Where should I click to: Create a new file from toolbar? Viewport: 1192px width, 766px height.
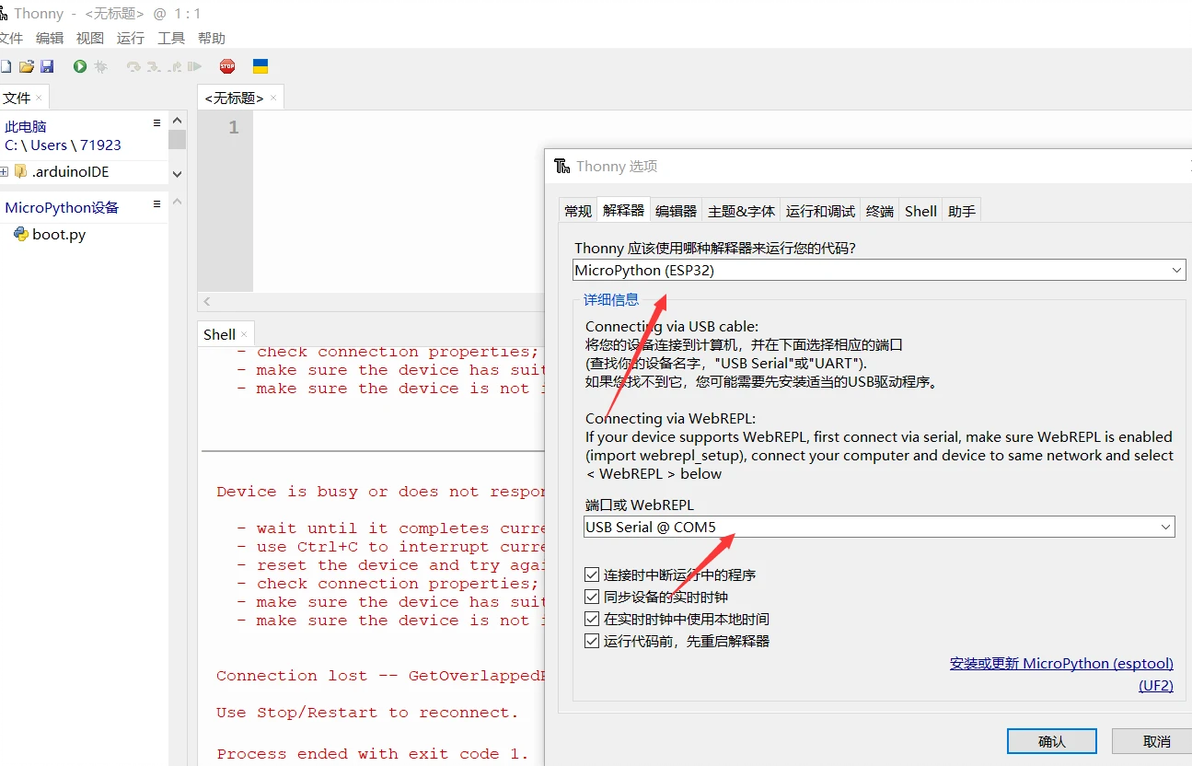tap(5, 67)
